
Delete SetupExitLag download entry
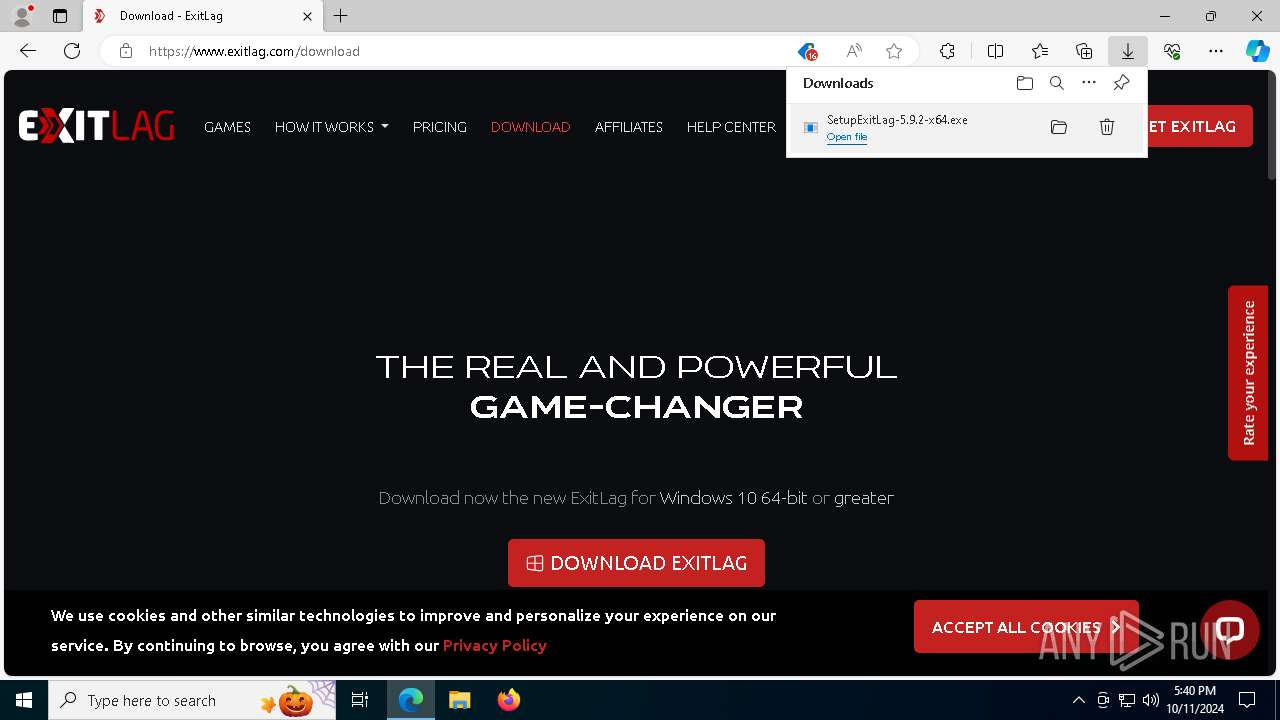coord(1107,127)
